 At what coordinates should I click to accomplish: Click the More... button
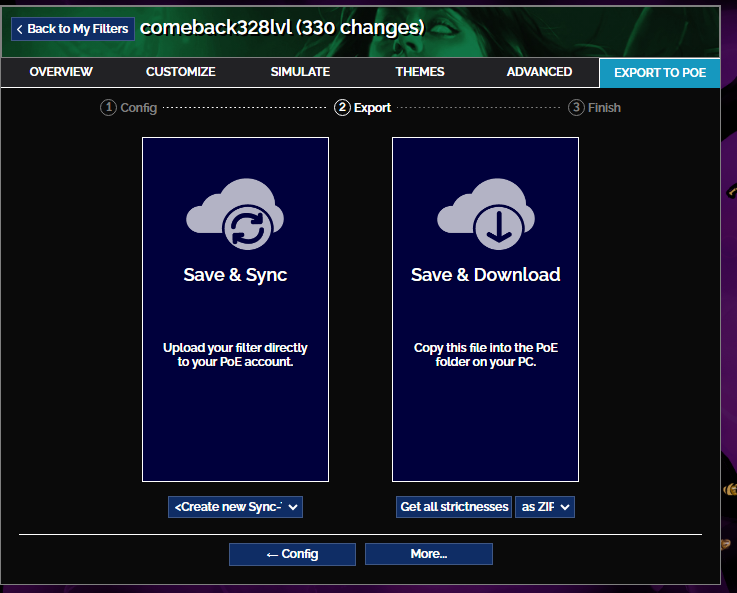pos(429,554)
